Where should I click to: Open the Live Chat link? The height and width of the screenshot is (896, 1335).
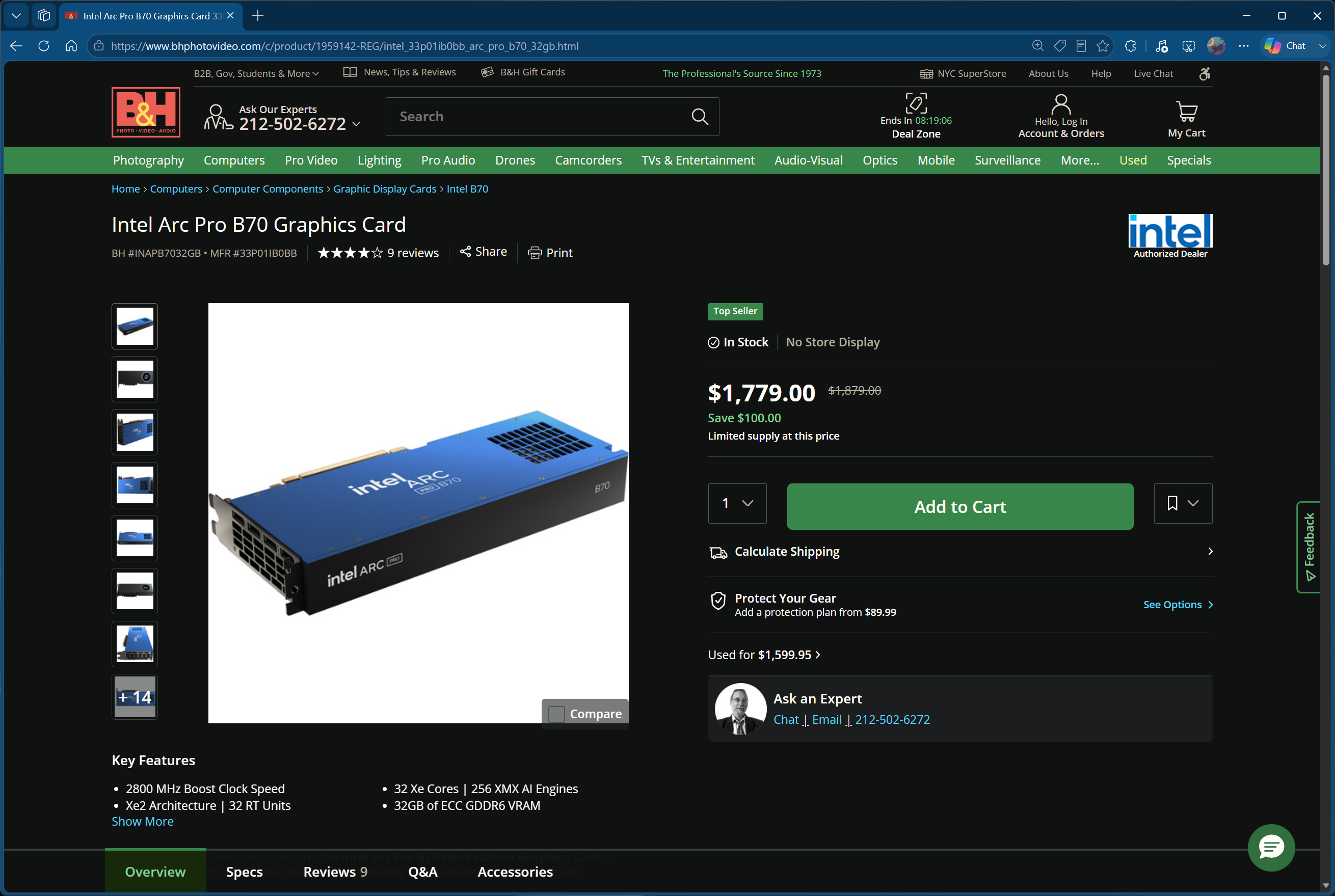(1153, 73)
